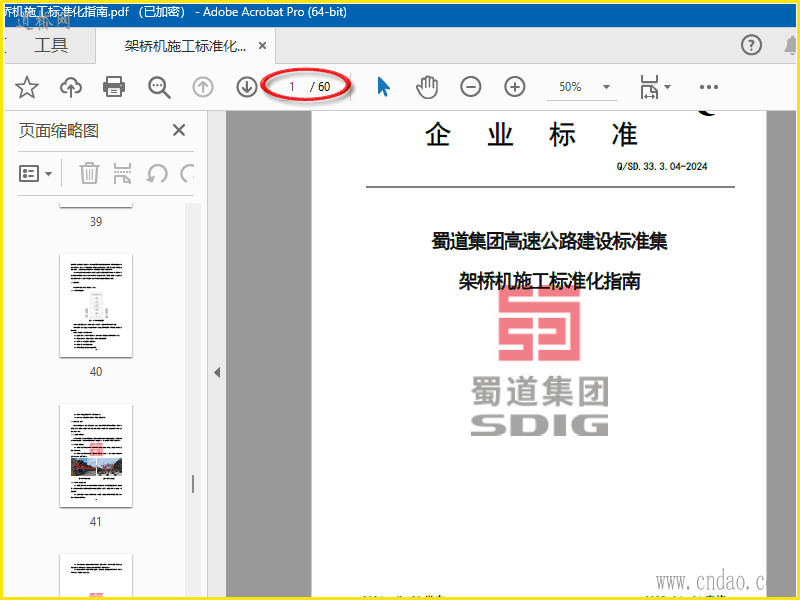Switch to the 工具 tab
800x600 pixels.
[x=51, y=45]
